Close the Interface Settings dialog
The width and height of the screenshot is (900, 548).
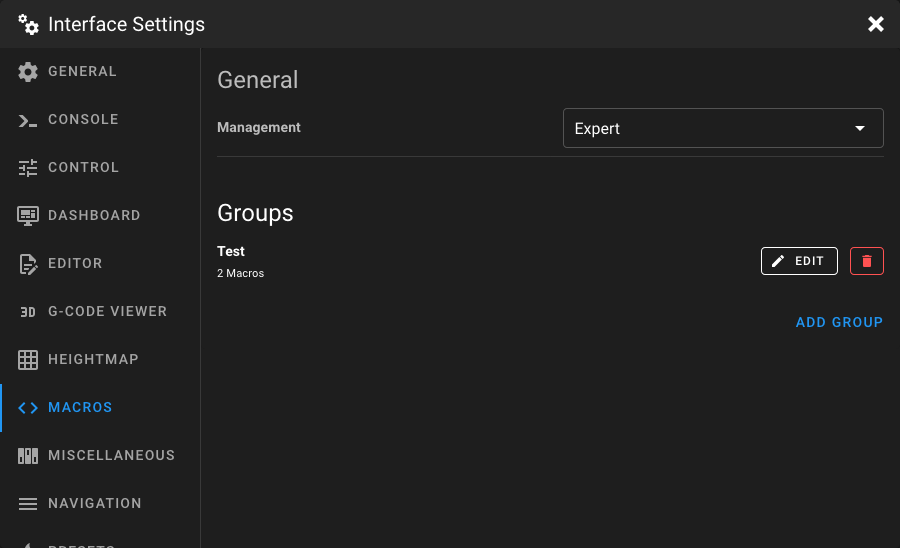pyautogui.click(x=875, y=24)
